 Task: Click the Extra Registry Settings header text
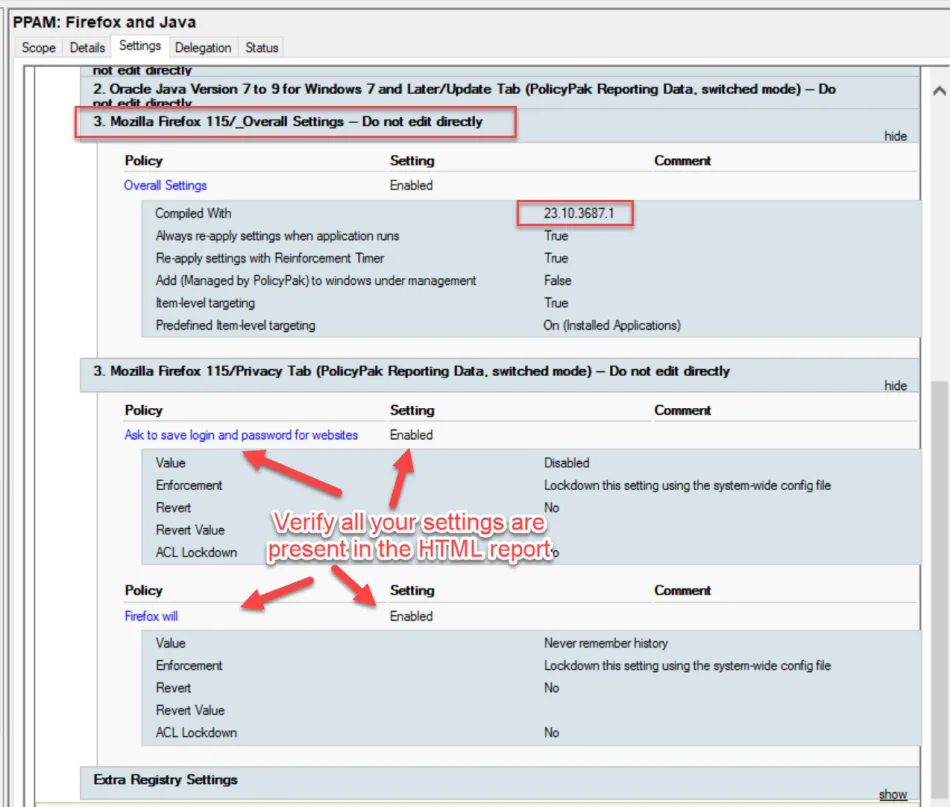coord(165,779)
